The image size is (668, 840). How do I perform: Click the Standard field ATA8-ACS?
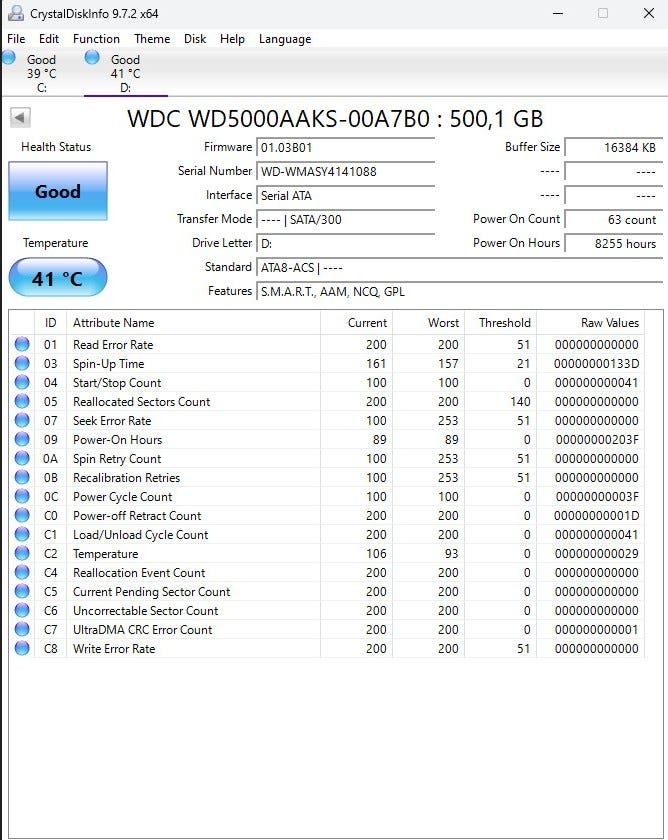point(460,268)
